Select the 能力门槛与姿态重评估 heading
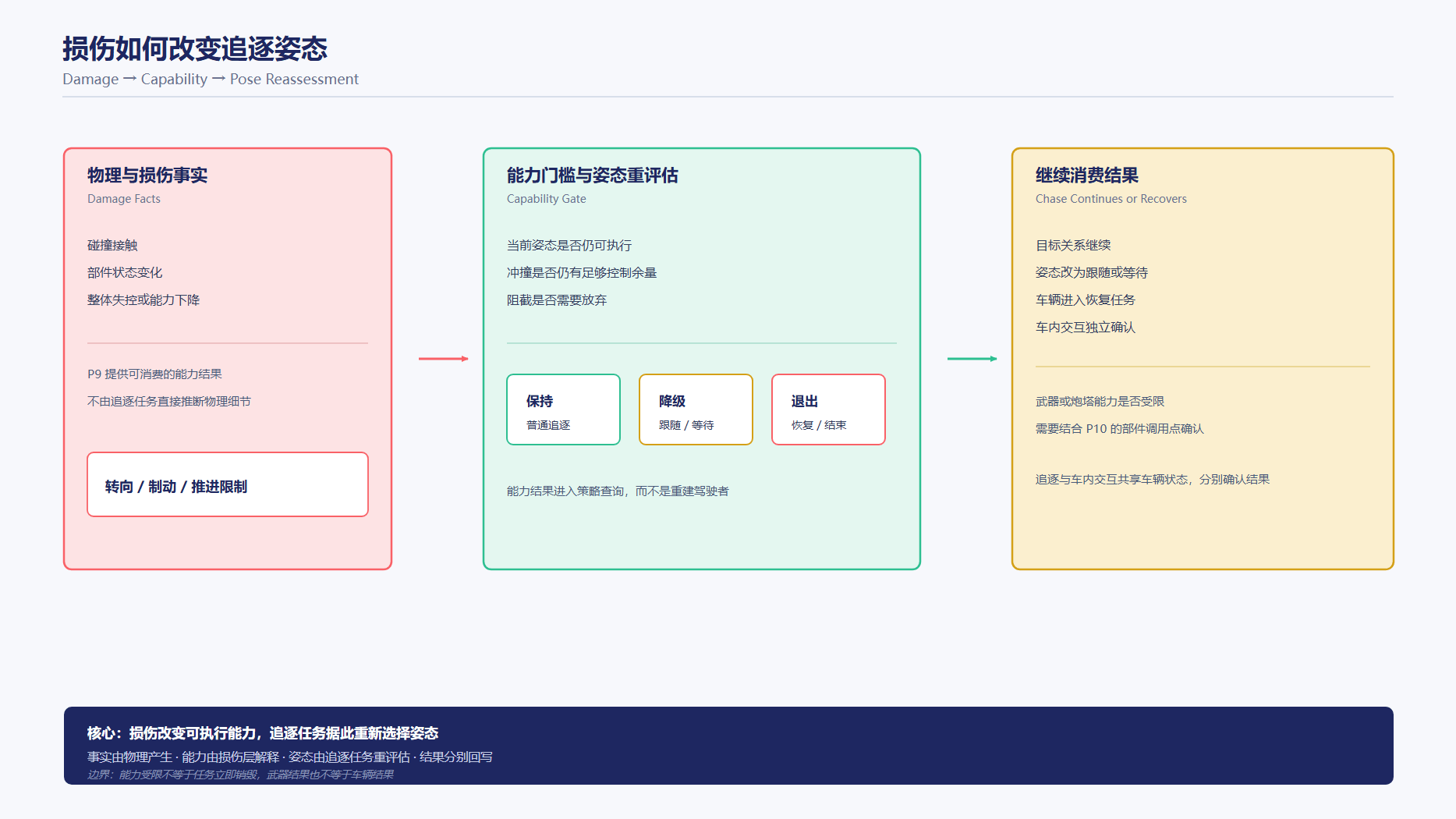 (593, 175)
